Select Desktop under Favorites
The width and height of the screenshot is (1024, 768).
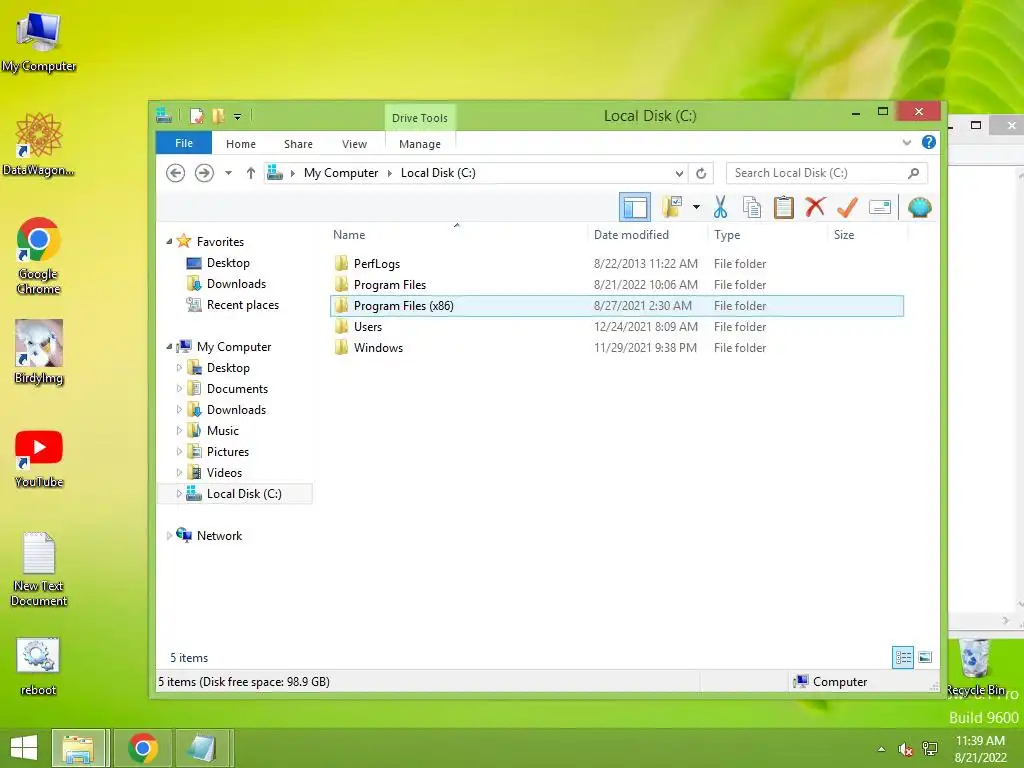[x=228, y=263]
